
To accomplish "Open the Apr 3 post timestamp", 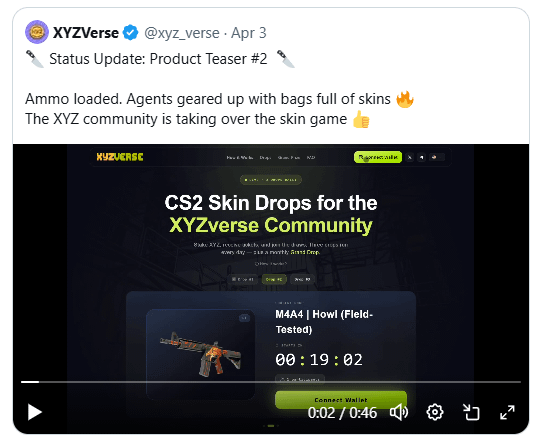I will pos(249,33).
